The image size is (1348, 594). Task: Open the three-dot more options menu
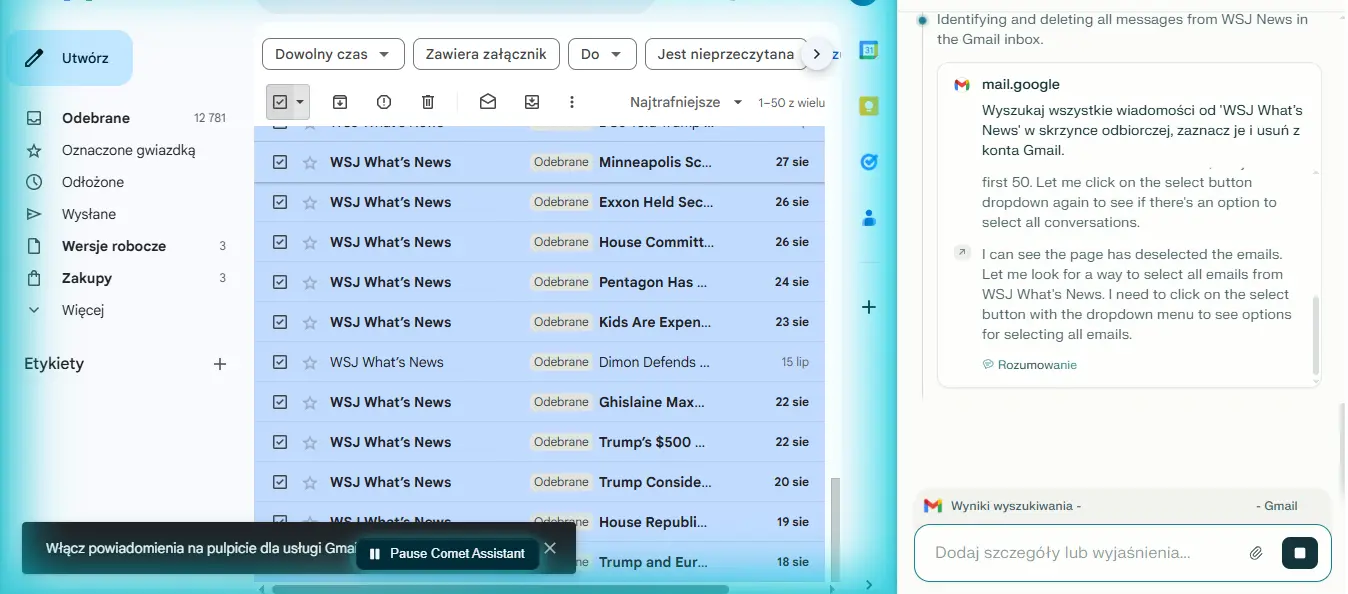tap(572, 102)
